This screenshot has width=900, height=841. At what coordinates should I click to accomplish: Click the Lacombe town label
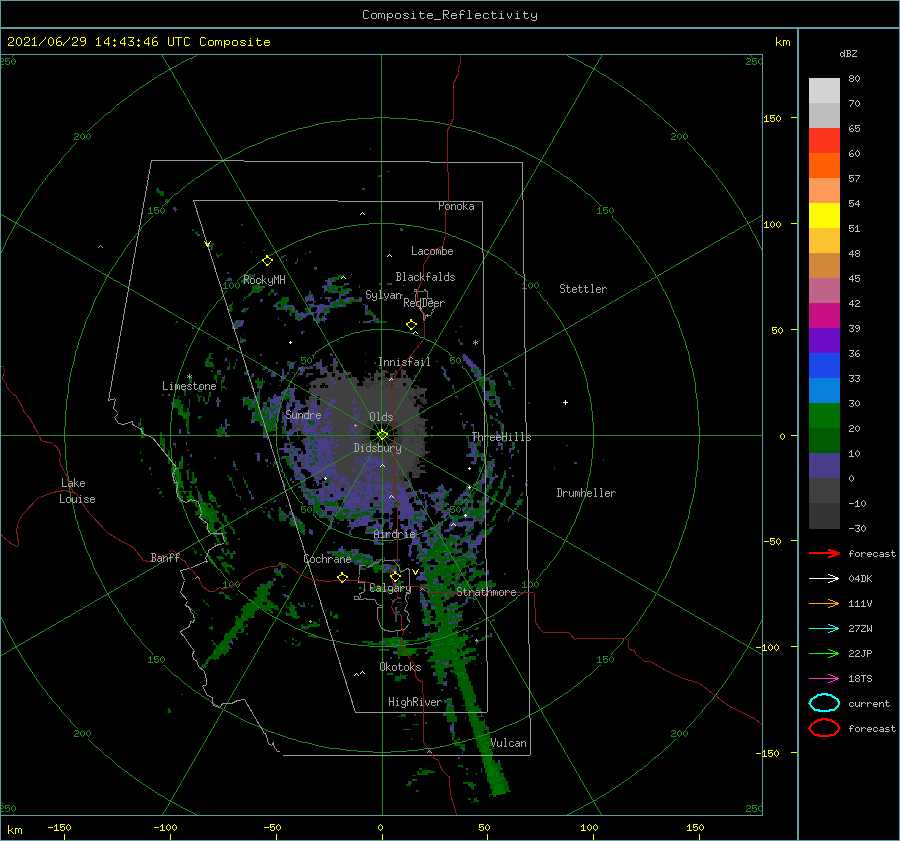(x=432, y=251)
